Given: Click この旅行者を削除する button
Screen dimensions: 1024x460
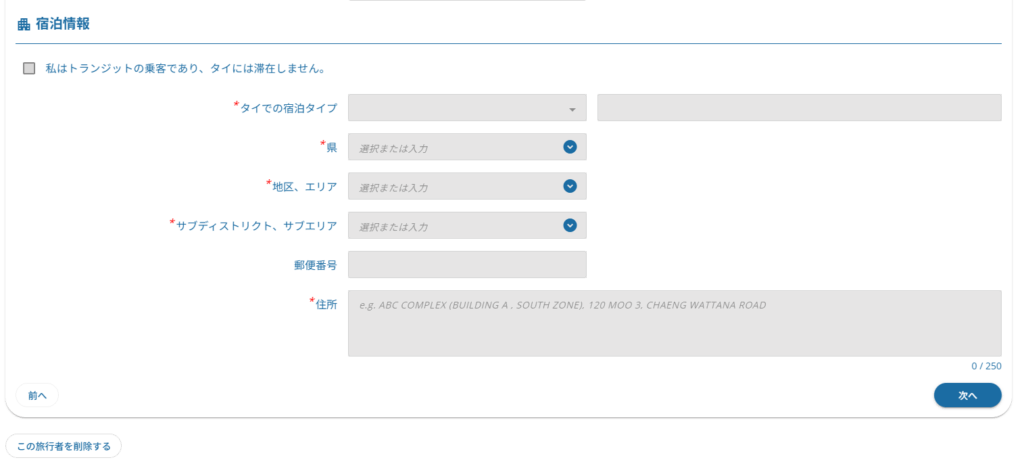Looking at the screenshot, I should coord(63,446).
